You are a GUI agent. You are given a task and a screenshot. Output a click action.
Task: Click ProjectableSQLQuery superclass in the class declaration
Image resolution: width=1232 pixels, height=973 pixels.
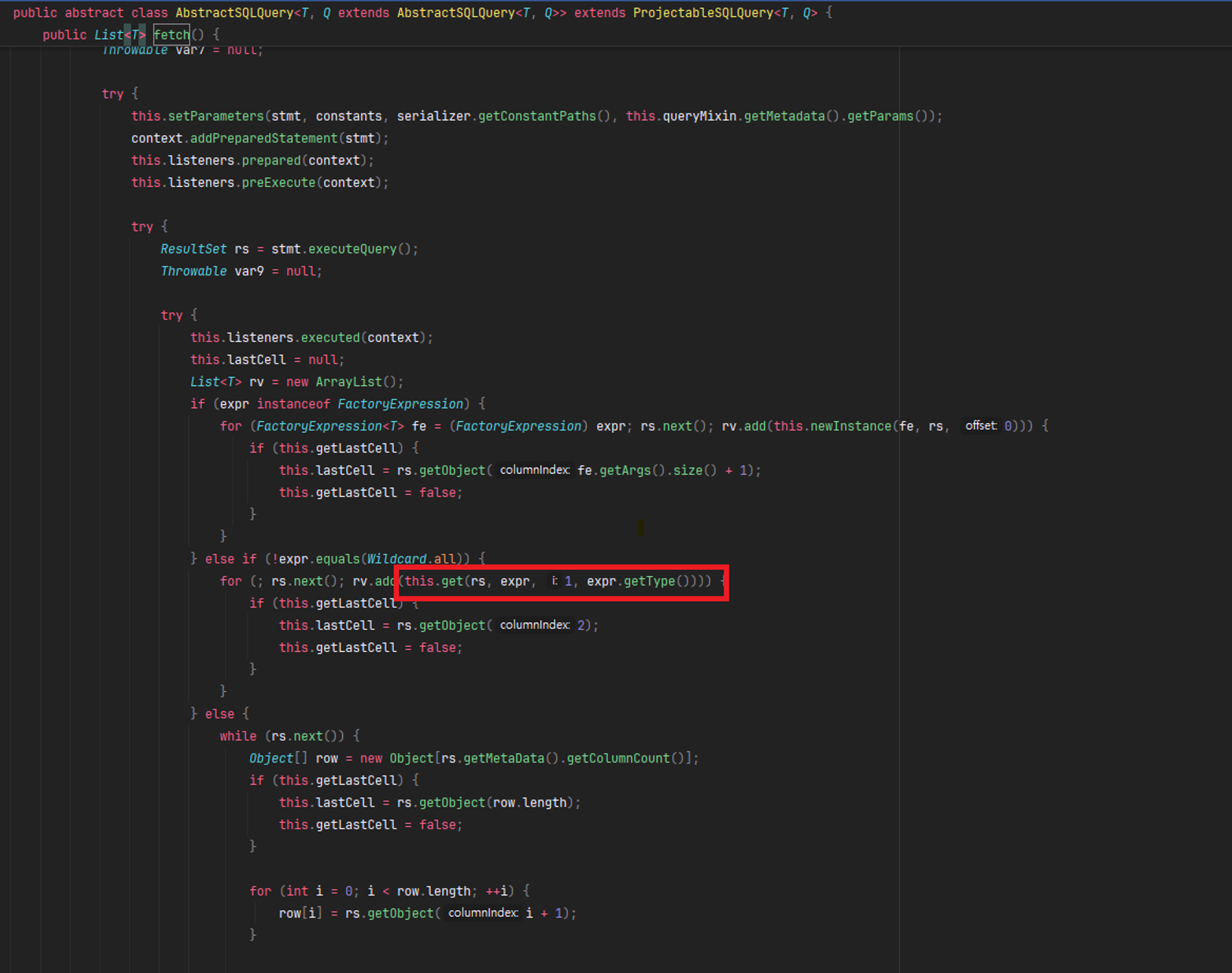point(702,12)
